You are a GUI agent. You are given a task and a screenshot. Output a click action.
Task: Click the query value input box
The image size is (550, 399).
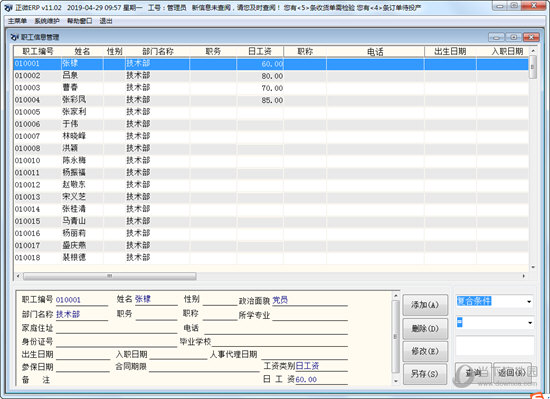pyautogui.click(x=495, y=345)
